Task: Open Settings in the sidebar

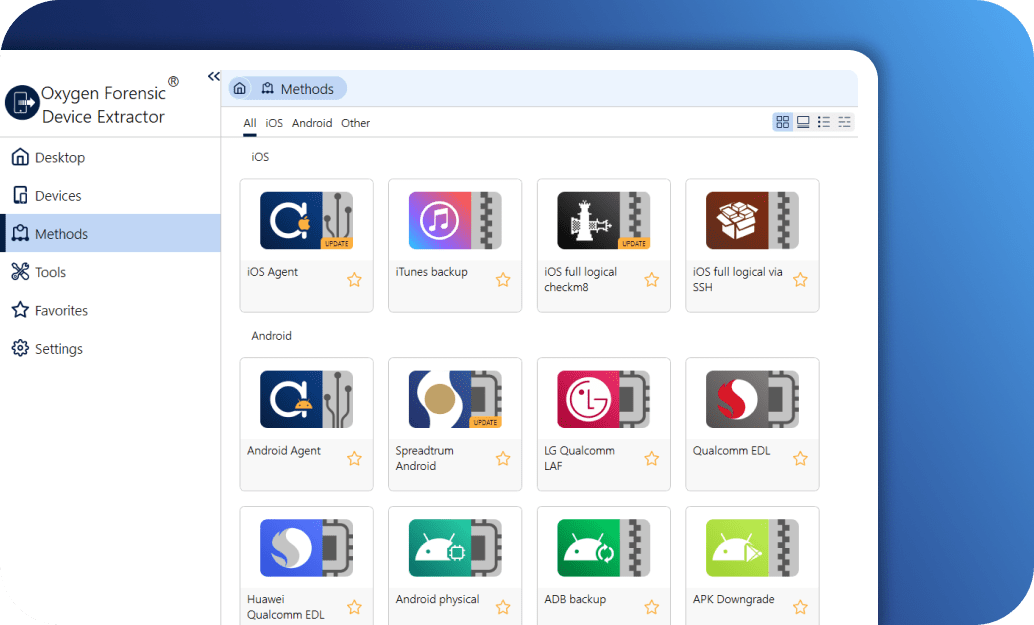Action: point(110,348)
